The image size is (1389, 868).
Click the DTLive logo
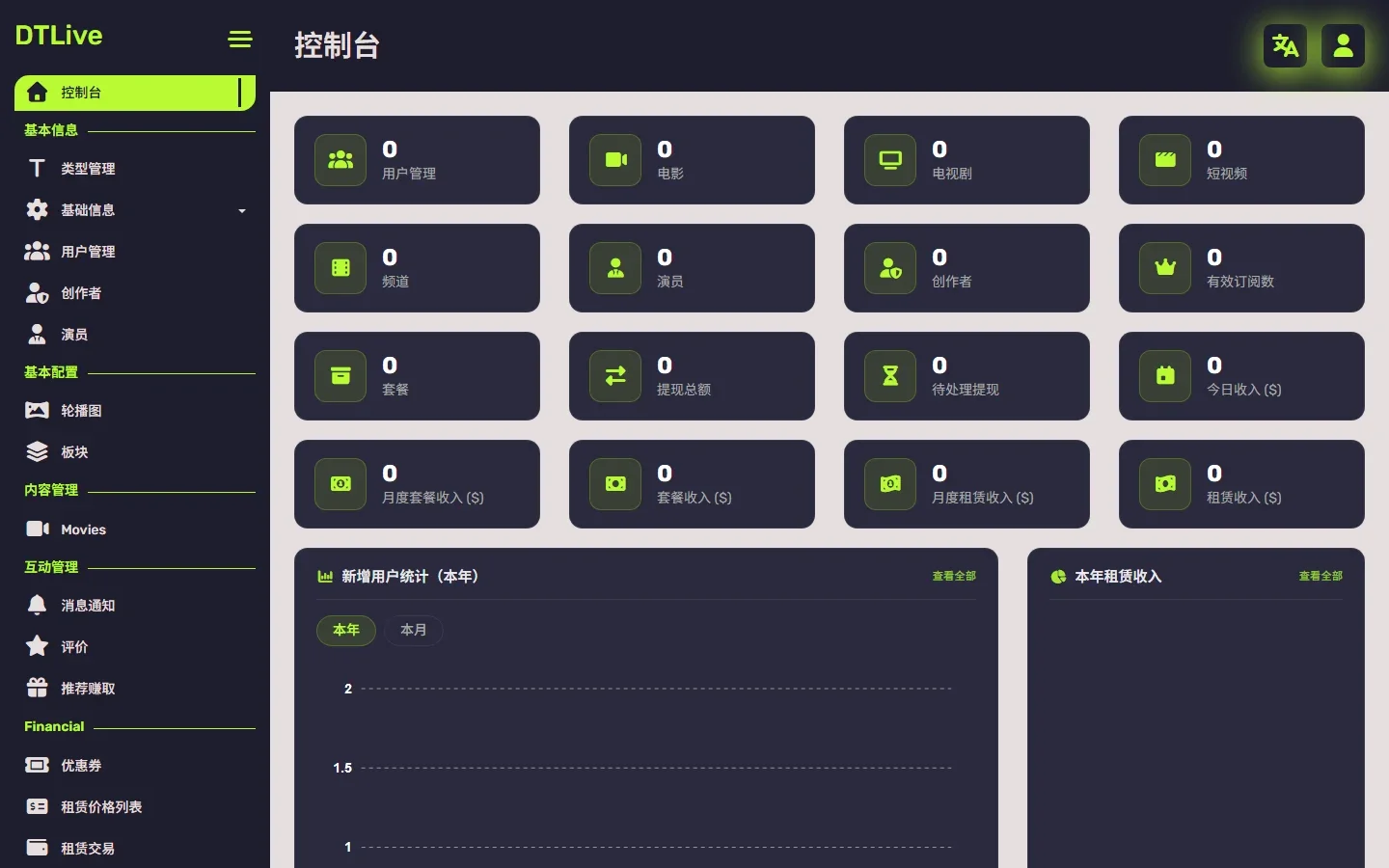[59, 36]
